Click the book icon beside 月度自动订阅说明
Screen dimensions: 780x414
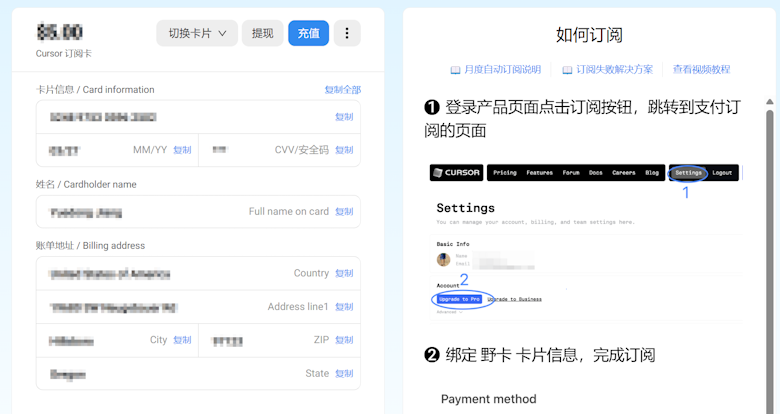[455, 70]
